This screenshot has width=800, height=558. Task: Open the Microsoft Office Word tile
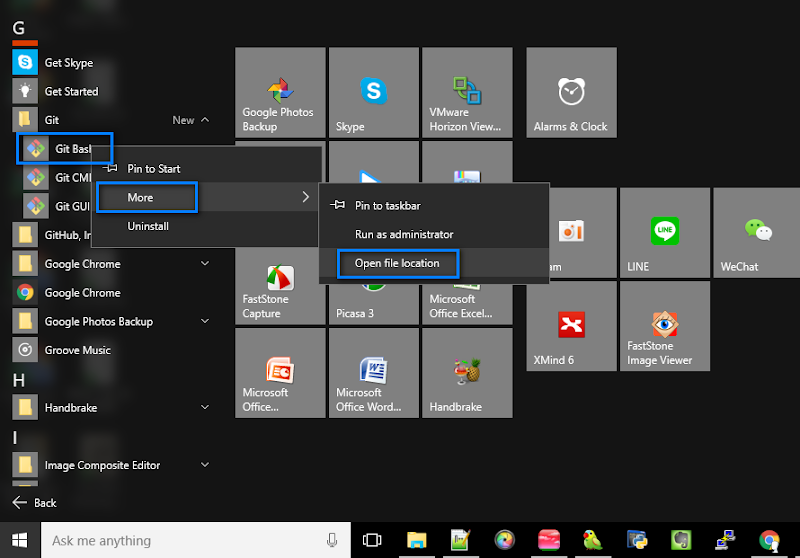coord(373,373)
